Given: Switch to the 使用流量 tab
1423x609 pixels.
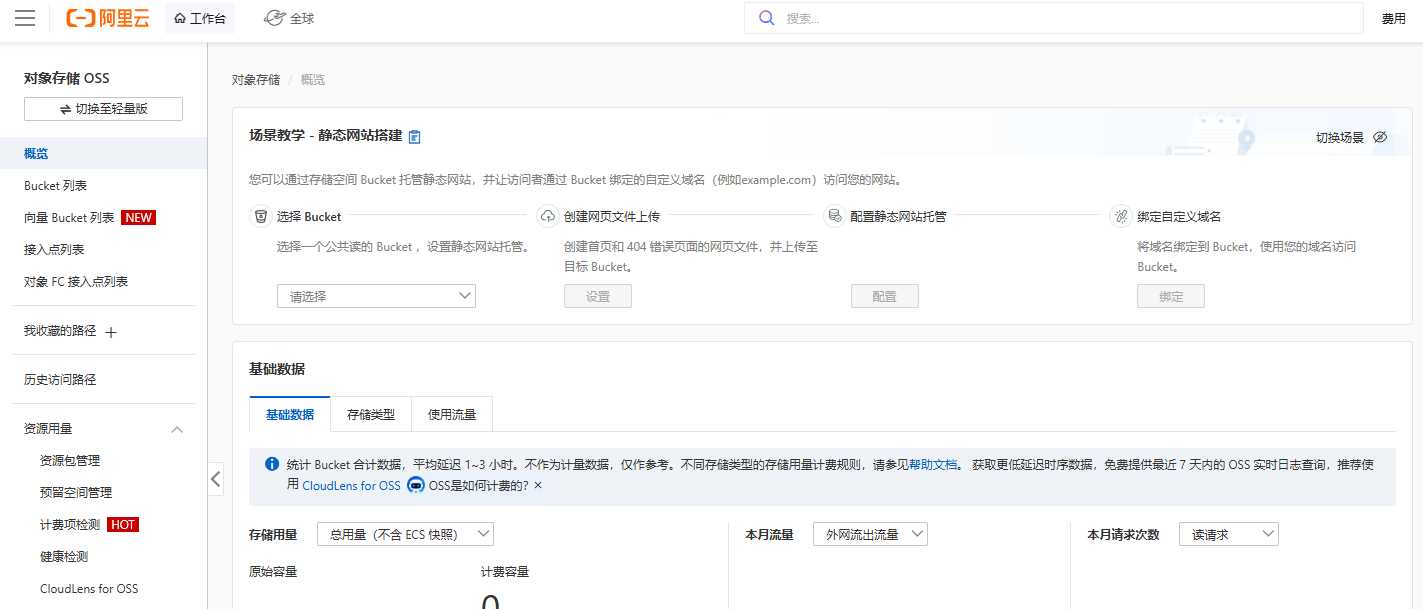Looking at the screenshot, I should tap(452, 413).
